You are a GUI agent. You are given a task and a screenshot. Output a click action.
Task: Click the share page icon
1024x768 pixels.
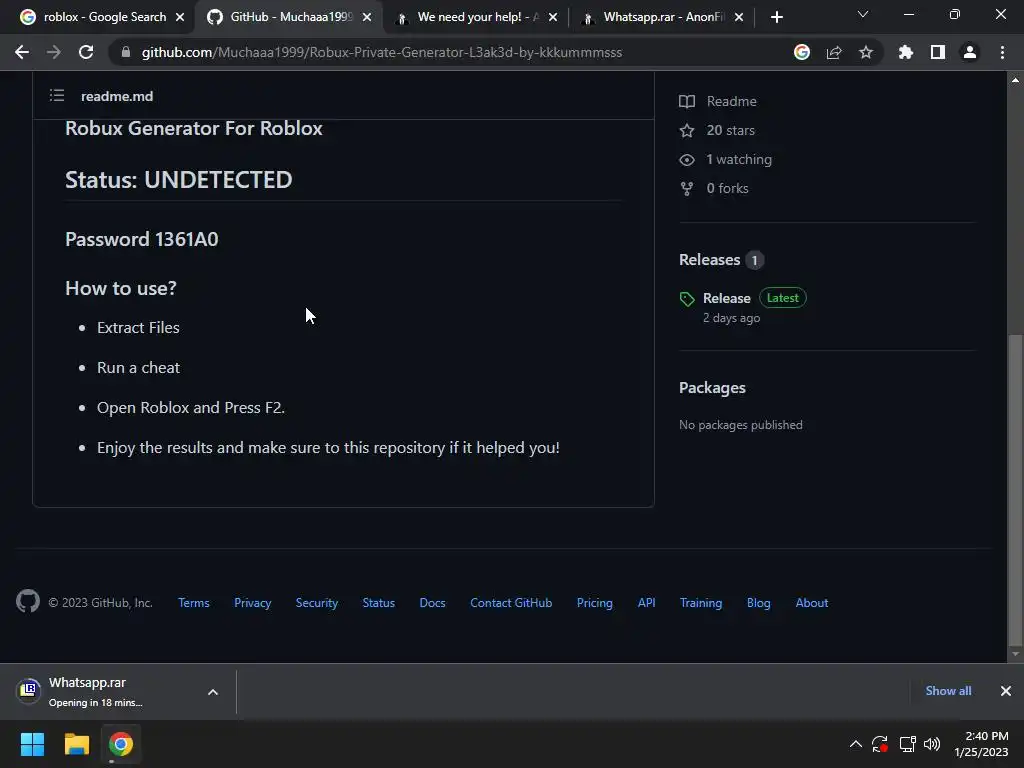(834, 52)
